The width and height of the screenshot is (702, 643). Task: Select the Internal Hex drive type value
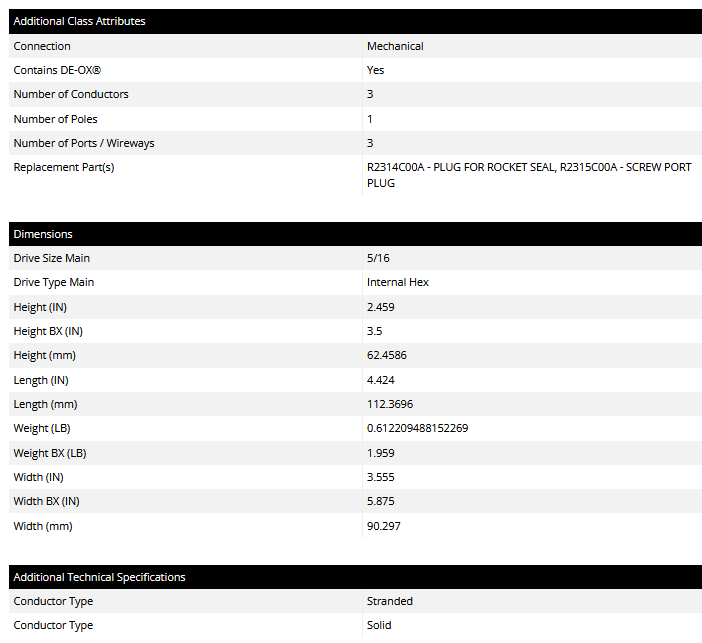[398, 282]
